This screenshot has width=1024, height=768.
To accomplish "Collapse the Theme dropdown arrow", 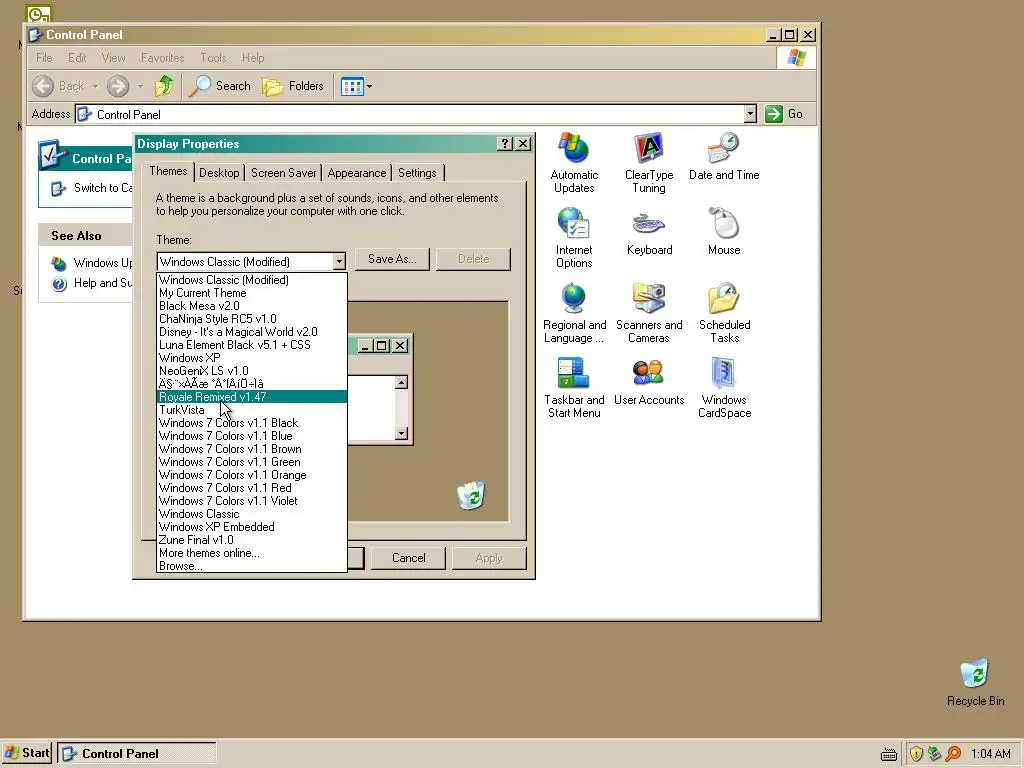I will (339, 262).
